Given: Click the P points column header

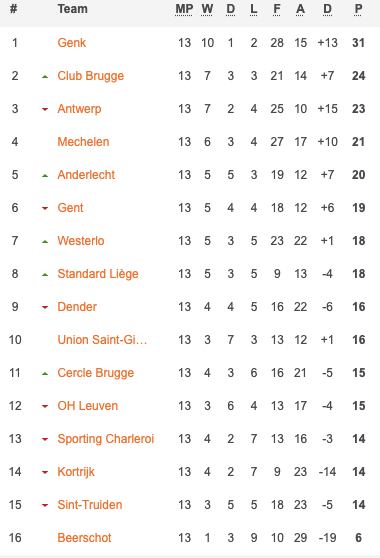Looking at the screenshot, I should tap(358, 9).
